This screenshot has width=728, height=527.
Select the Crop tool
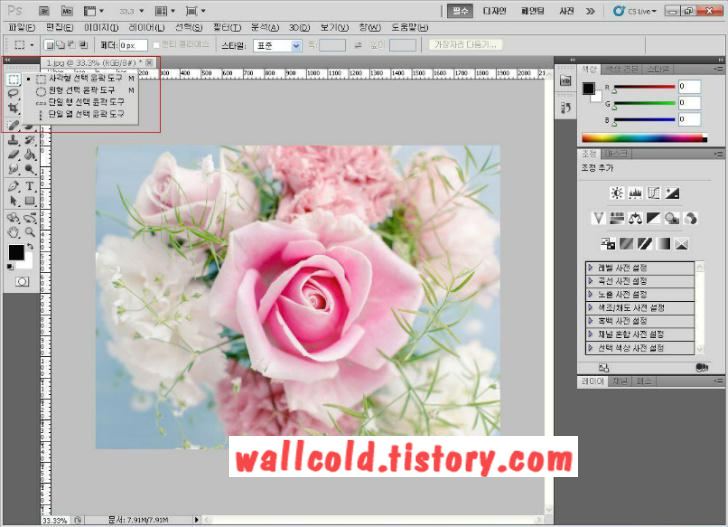click(x=13, y=108)
